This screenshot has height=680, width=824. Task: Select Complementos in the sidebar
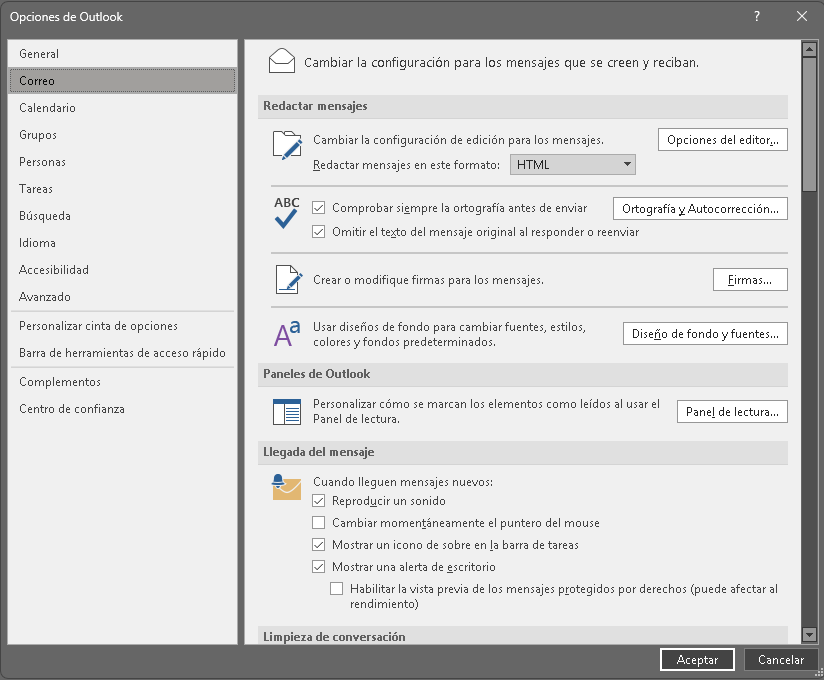pyautogui.click(x=122, y=382)
